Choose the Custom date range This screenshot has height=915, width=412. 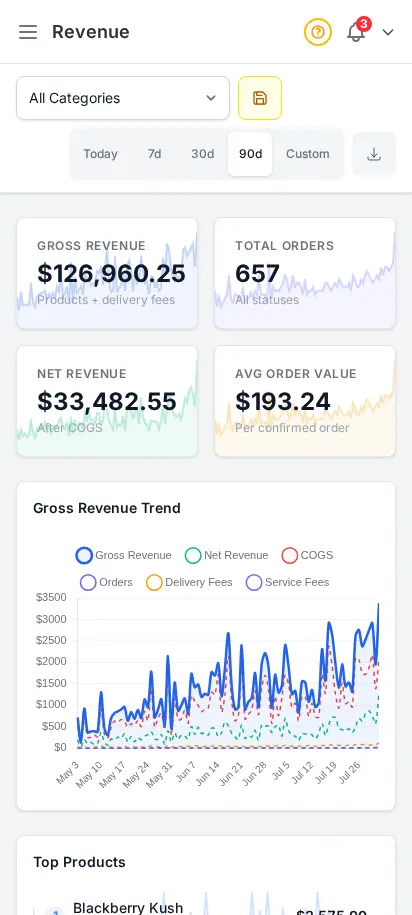(x=308, y=154)
